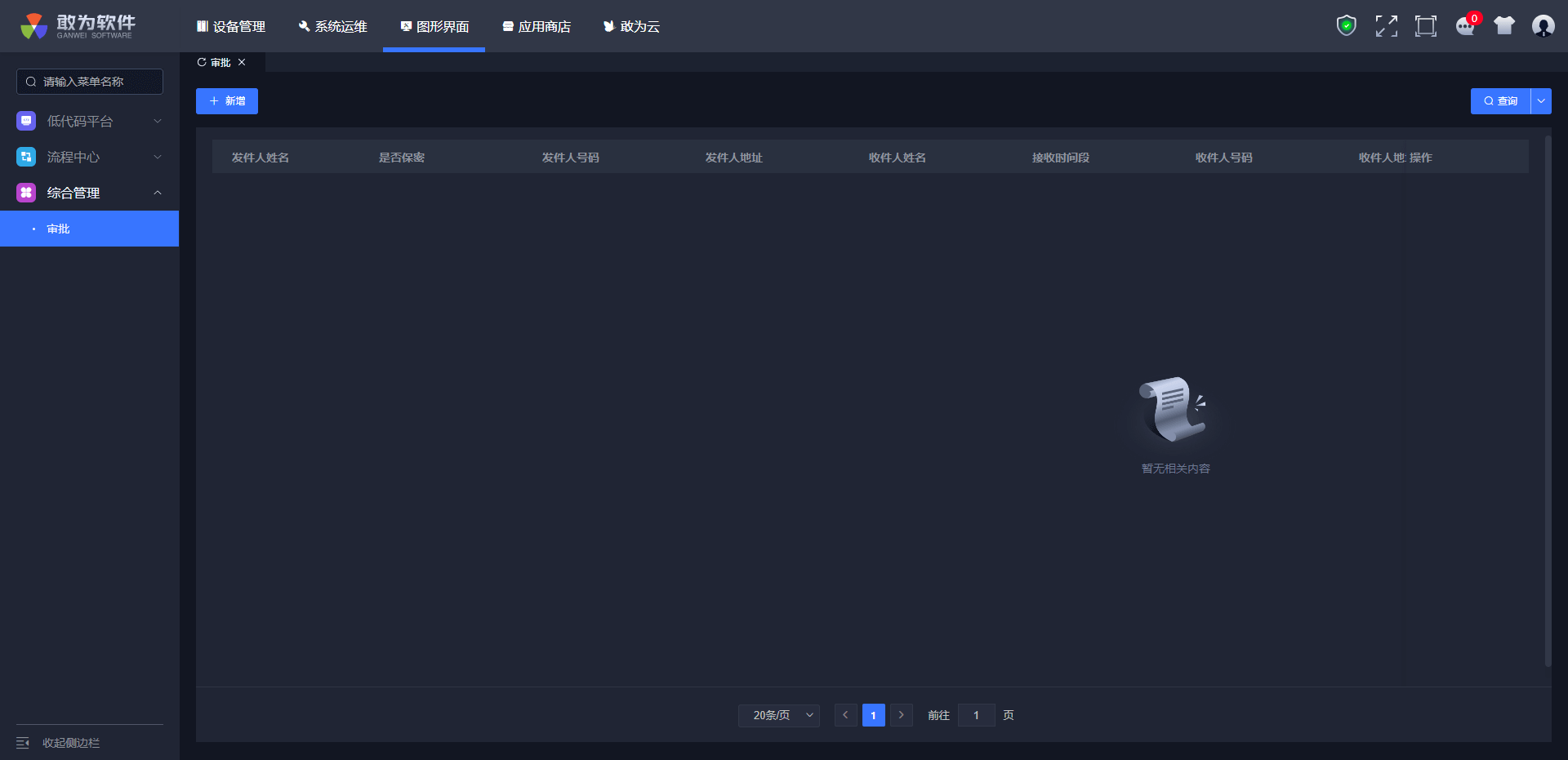This screenshot has width=1568, height=760.
Task: Click the 发件人号码 column header
Action: pos(571,158)
